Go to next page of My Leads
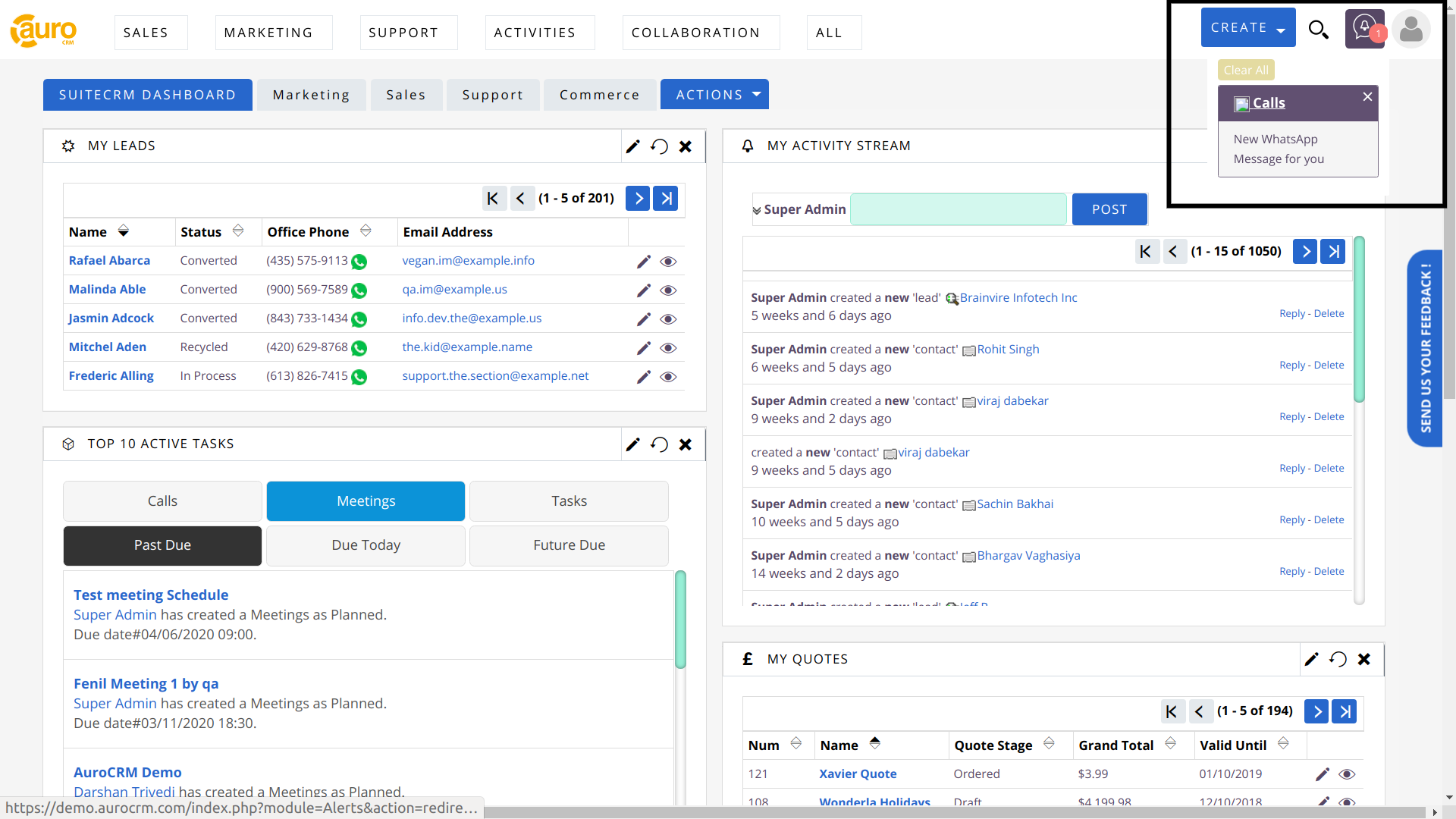This screenshot has width=1456, height=819. point(638,199)
